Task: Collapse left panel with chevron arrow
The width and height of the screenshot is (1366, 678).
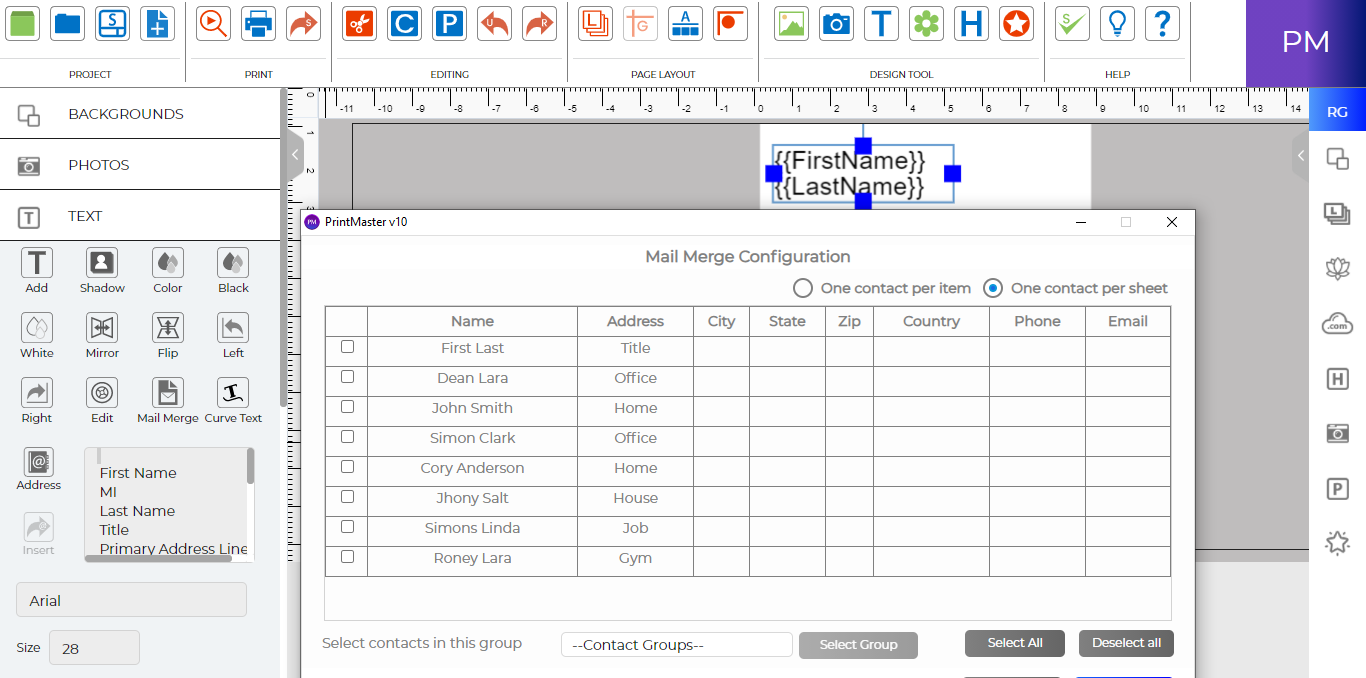Action: point(294,155)
